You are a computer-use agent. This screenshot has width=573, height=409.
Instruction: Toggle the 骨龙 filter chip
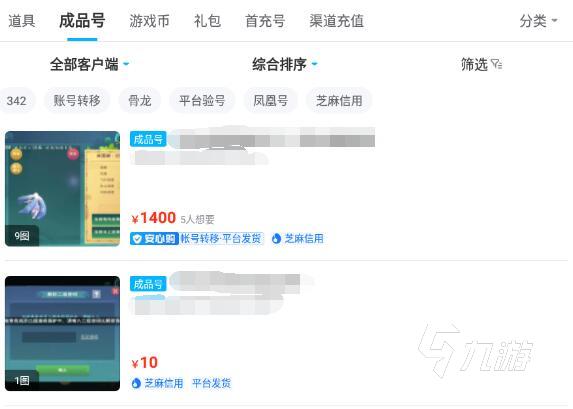coord(140,101)
